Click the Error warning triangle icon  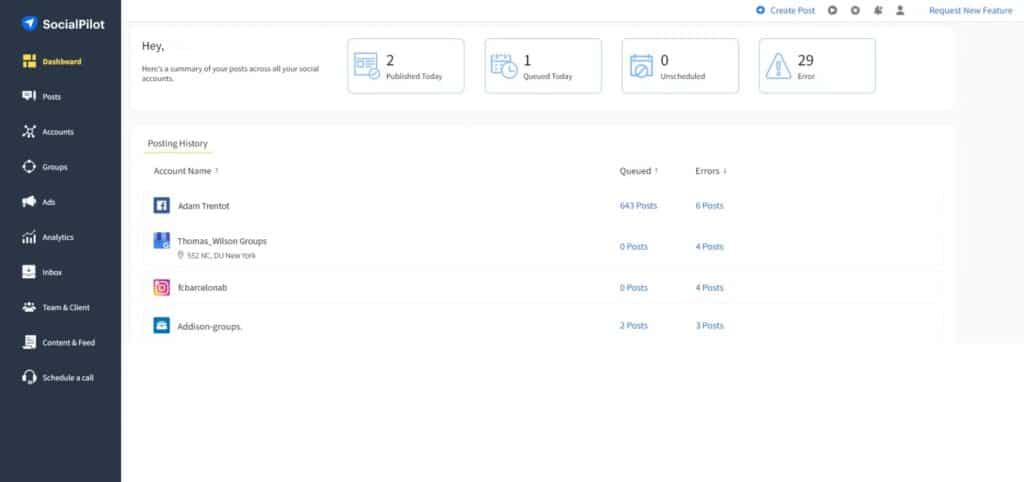pyautogui.click(x=778, y=66)
